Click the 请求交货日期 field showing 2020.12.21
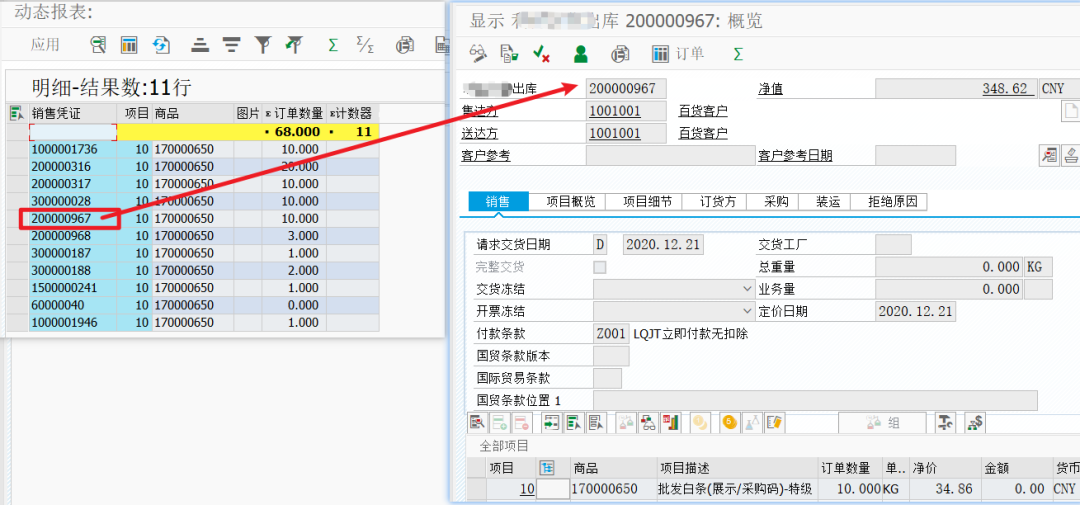The image size is (1080, 505). (x=664, y=245)
